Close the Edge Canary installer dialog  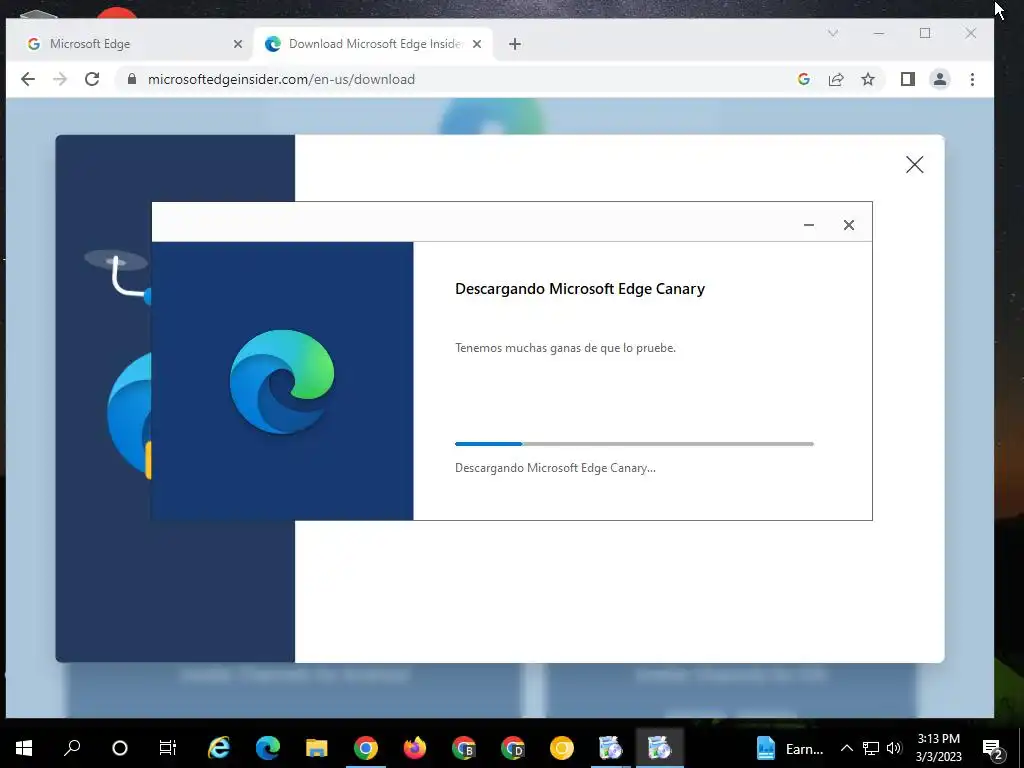coord(848,225)
